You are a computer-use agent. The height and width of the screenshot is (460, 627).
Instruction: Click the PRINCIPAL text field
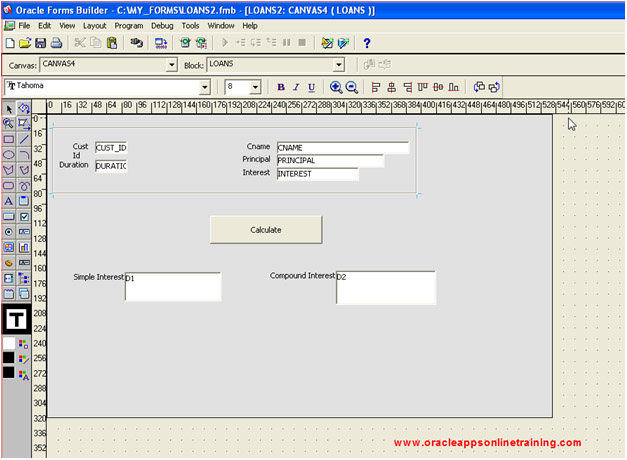(x=329, y=160)
